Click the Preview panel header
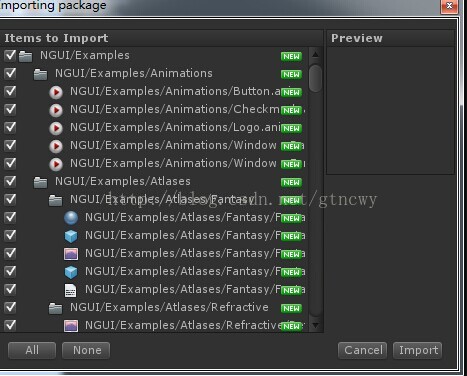The height and width of the screenshot is (376, 467). 357,38
